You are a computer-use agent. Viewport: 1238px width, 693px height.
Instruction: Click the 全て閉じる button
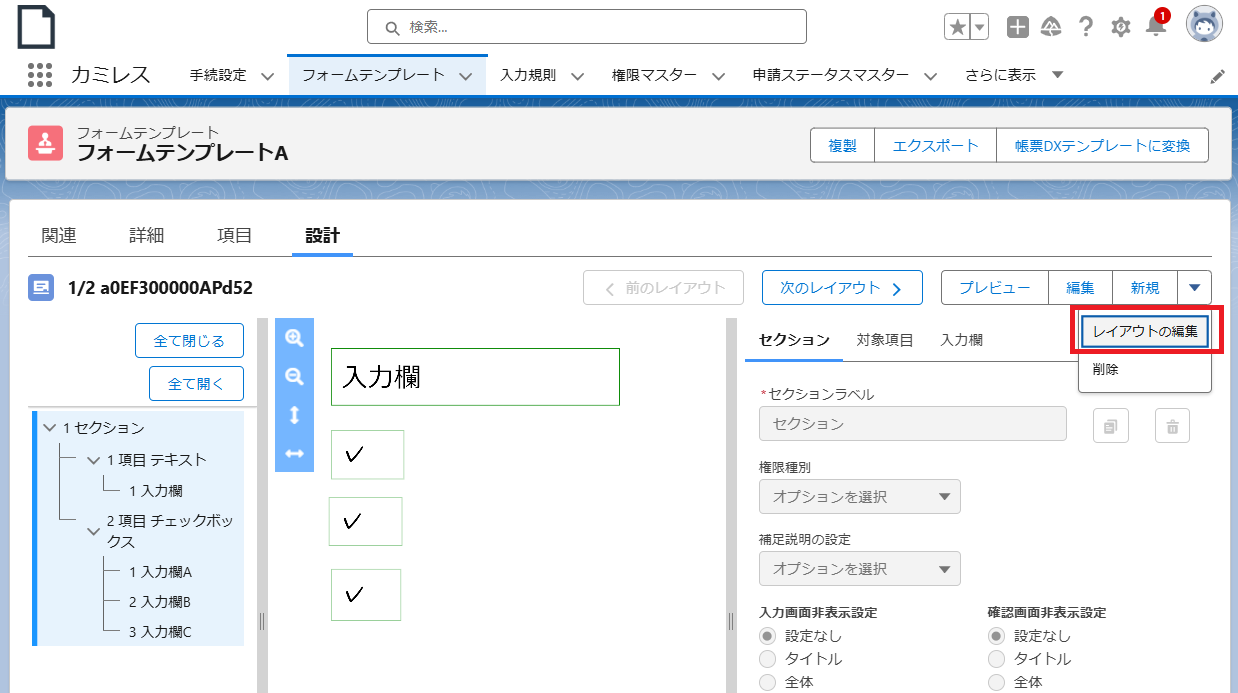tap(189, 341)
